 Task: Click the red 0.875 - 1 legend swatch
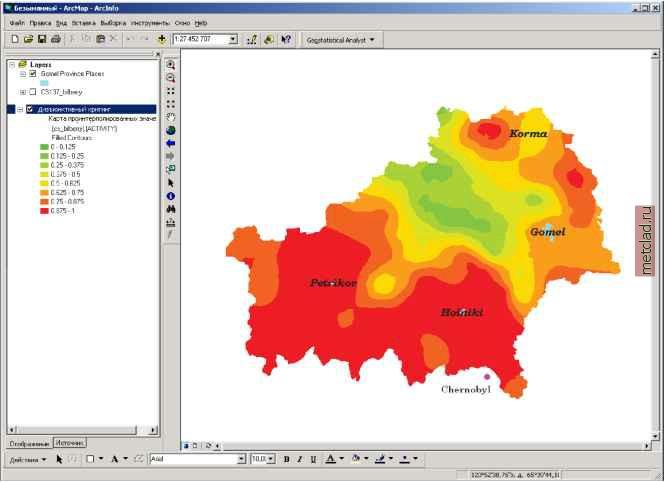coord(44,211)
